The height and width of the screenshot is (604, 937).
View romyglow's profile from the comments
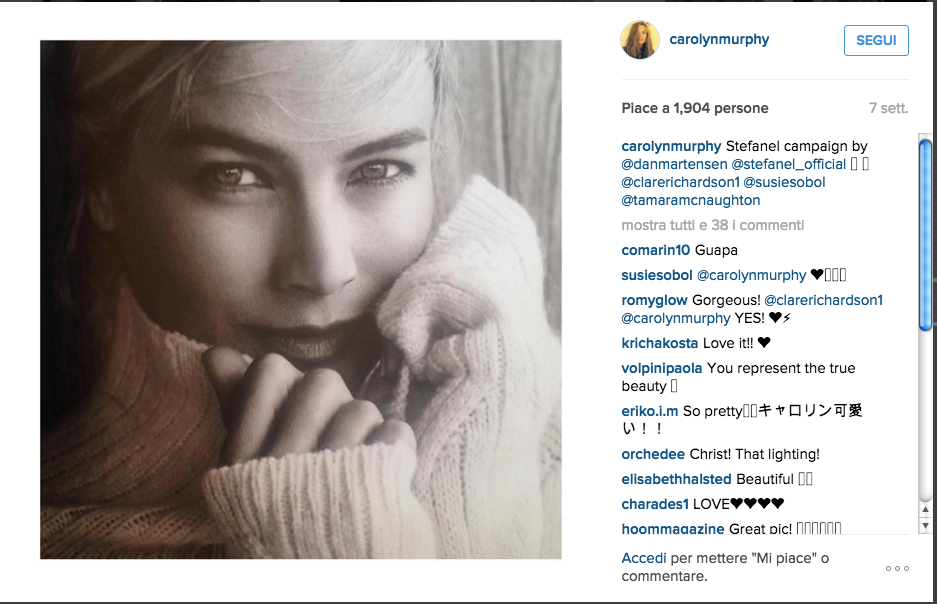(x=654, y=301)
